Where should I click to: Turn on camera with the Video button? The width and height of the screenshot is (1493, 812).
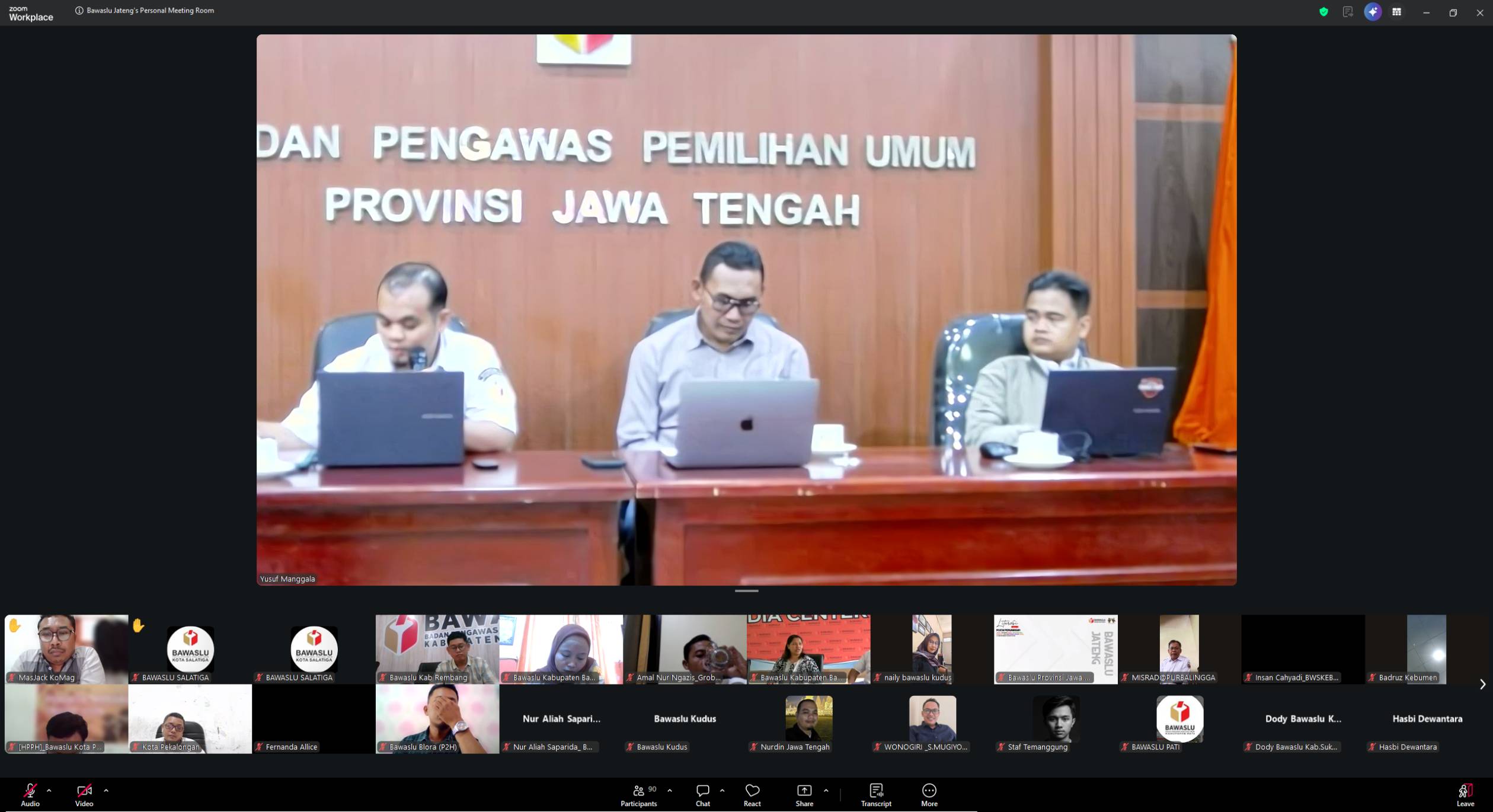pos(84,795)
